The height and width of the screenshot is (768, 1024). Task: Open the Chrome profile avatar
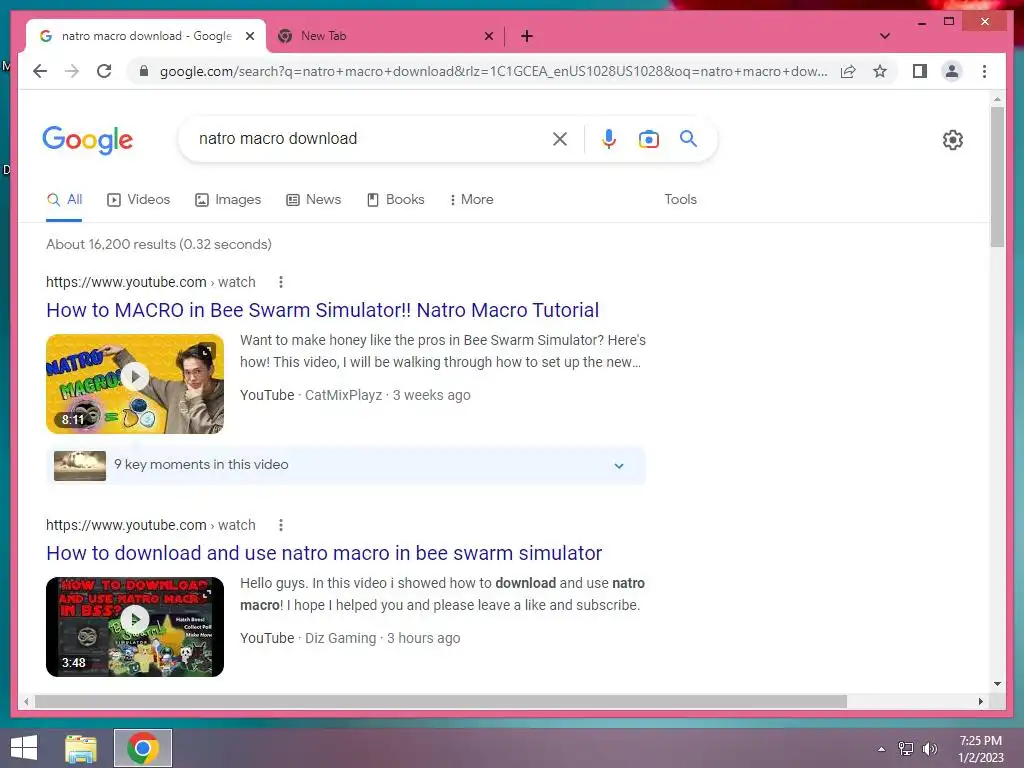pos(952,71)
